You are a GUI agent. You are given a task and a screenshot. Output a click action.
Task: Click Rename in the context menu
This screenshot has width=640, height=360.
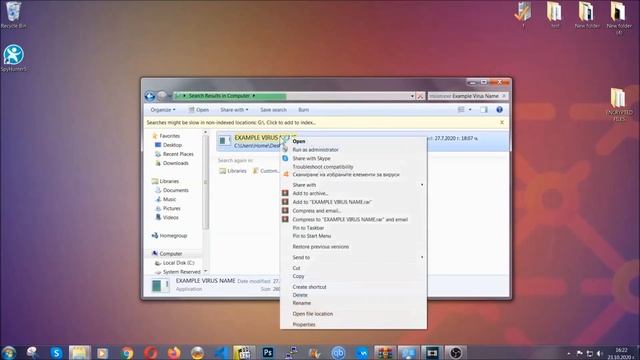[302, 303]
